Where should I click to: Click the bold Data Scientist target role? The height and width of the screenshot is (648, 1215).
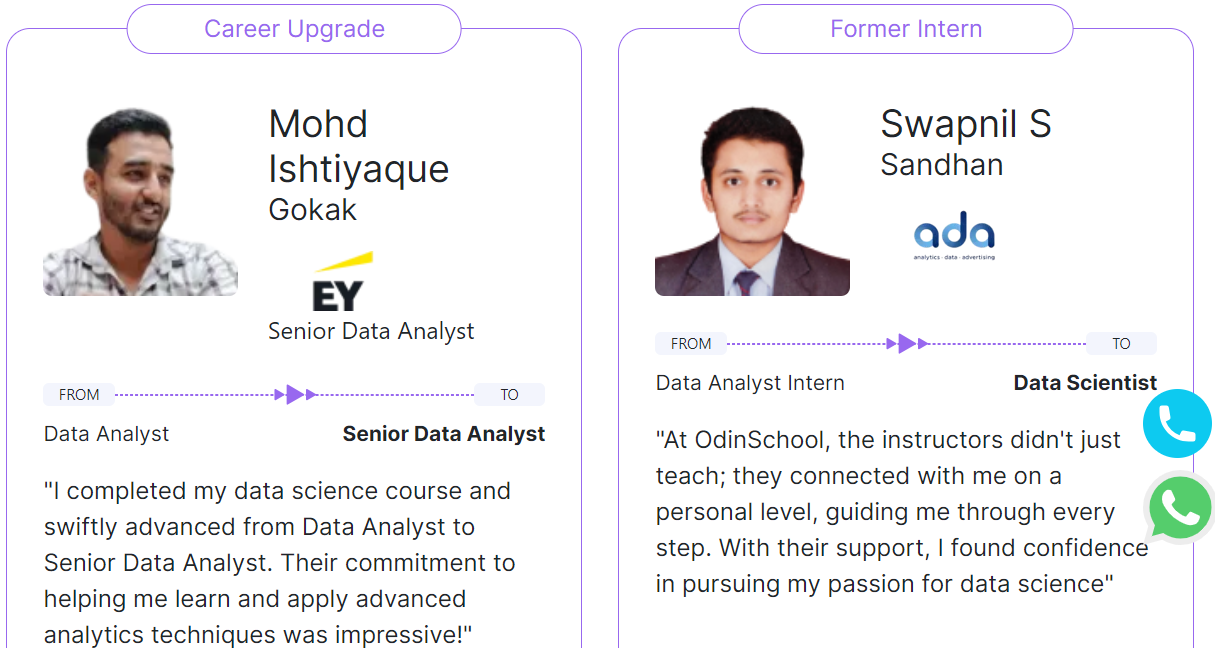tap(1085, 383)
